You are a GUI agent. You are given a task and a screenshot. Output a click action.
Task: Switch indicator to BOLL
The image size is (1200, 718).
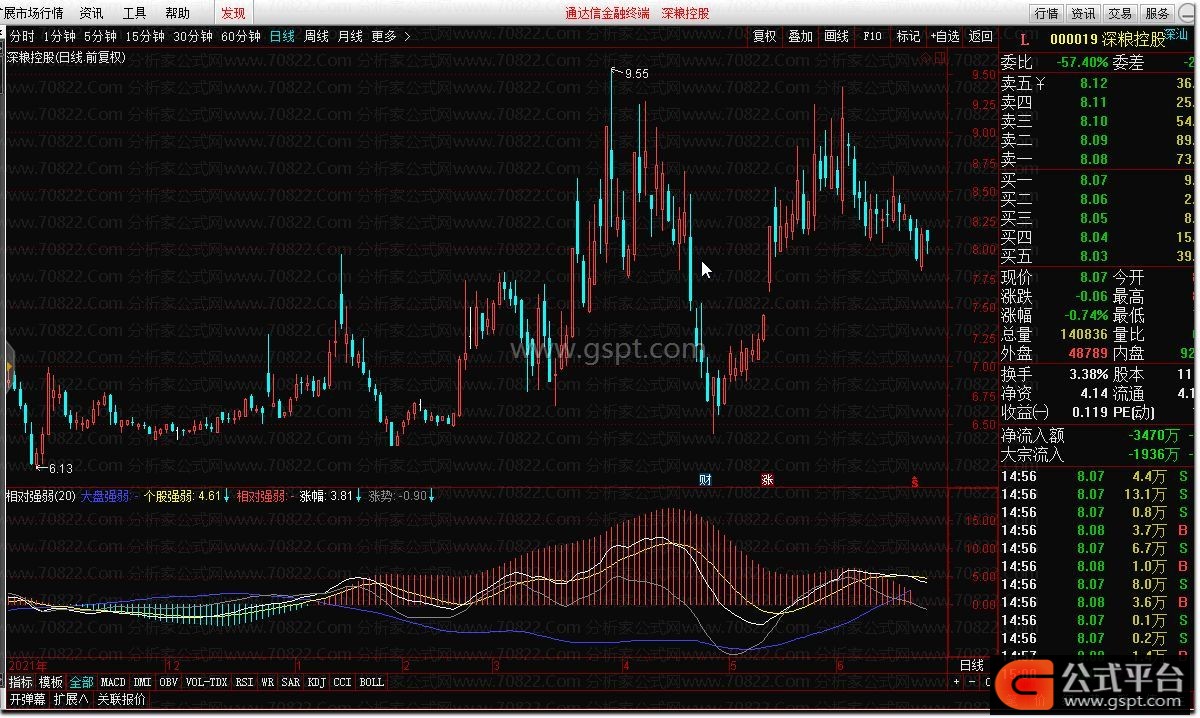[372, 682]
